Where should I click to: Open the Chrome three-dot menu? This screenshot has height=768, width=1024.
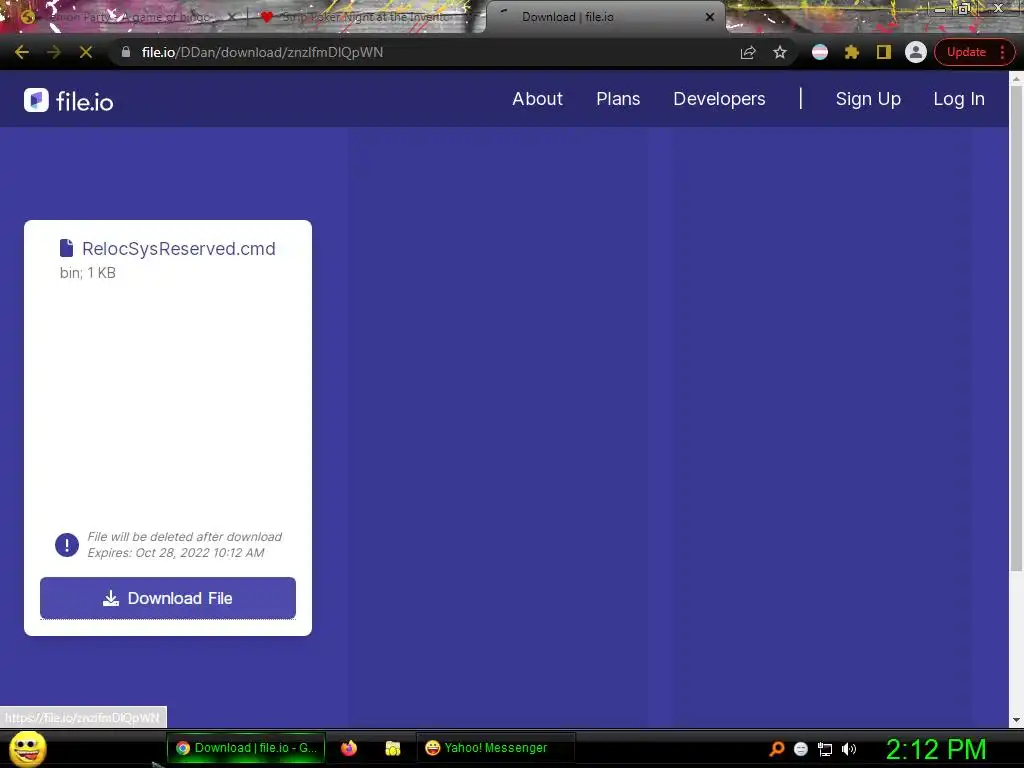point(1002,52)
